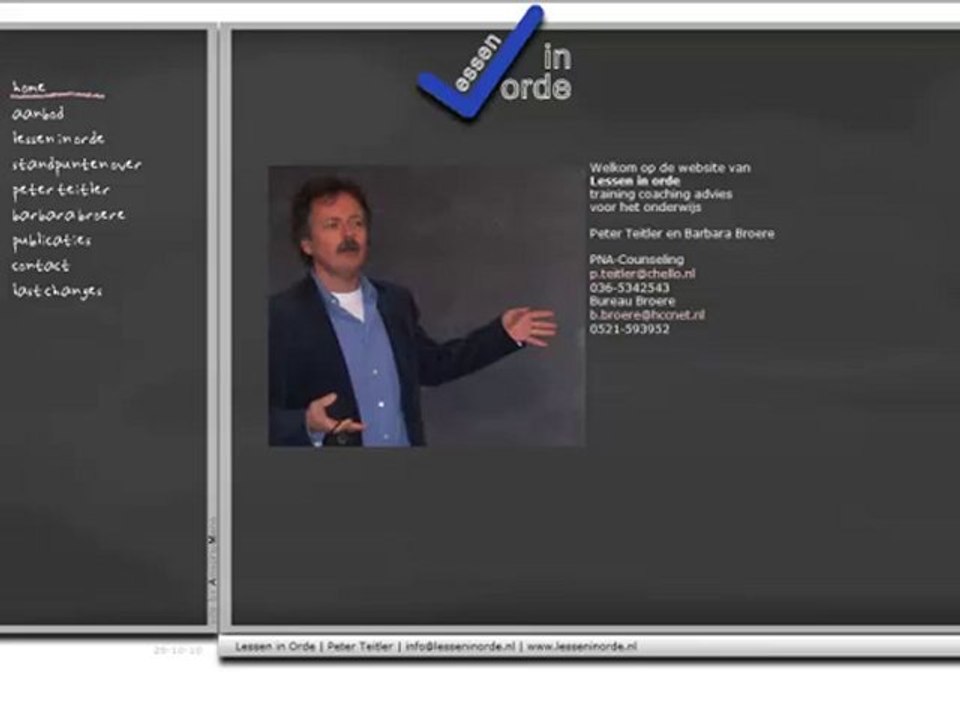This screenshot has height=720, width=960.
Task: Click the Bureau Broere text
Action: coord(632,301)
